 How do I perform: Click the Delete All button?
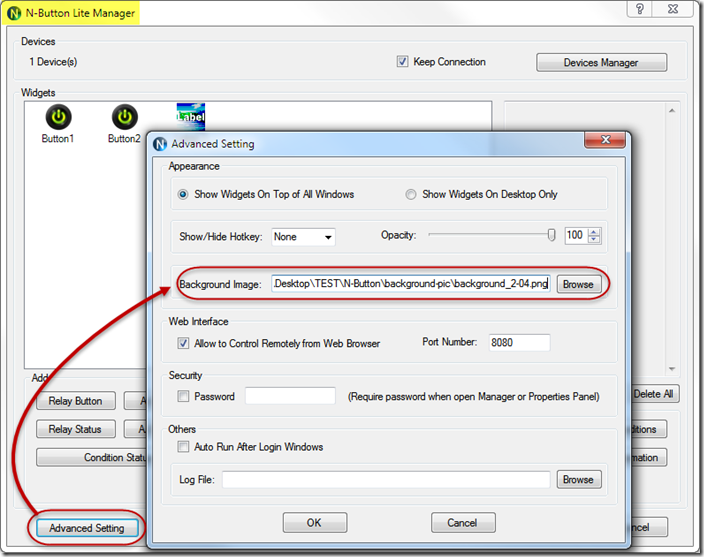point(655,394)
